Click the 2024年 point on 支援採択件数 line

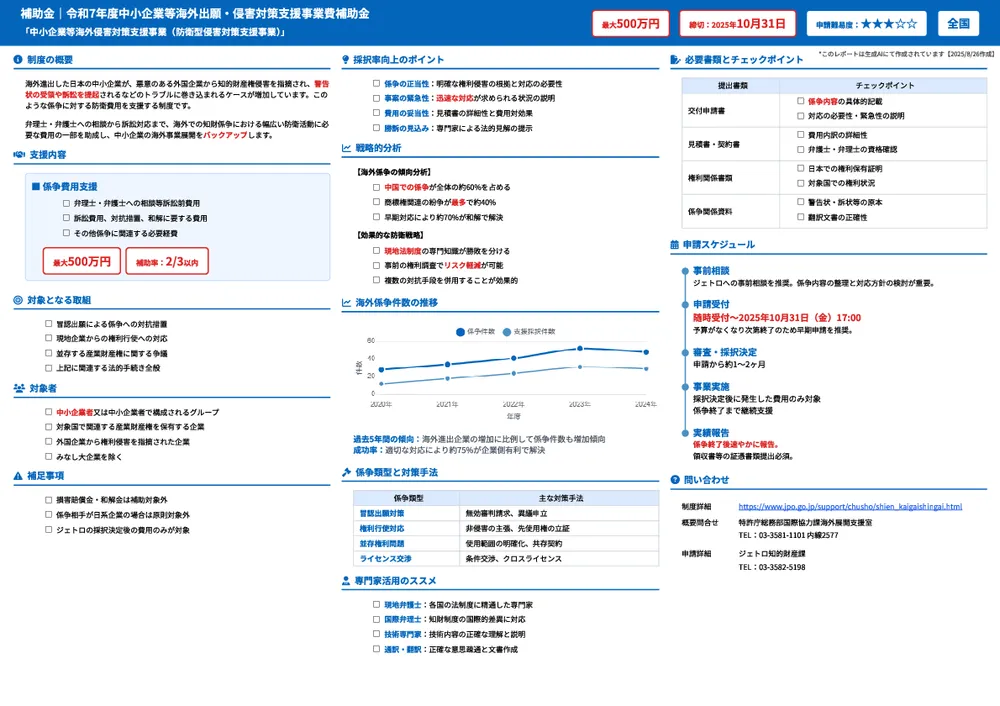coord(646,369)
